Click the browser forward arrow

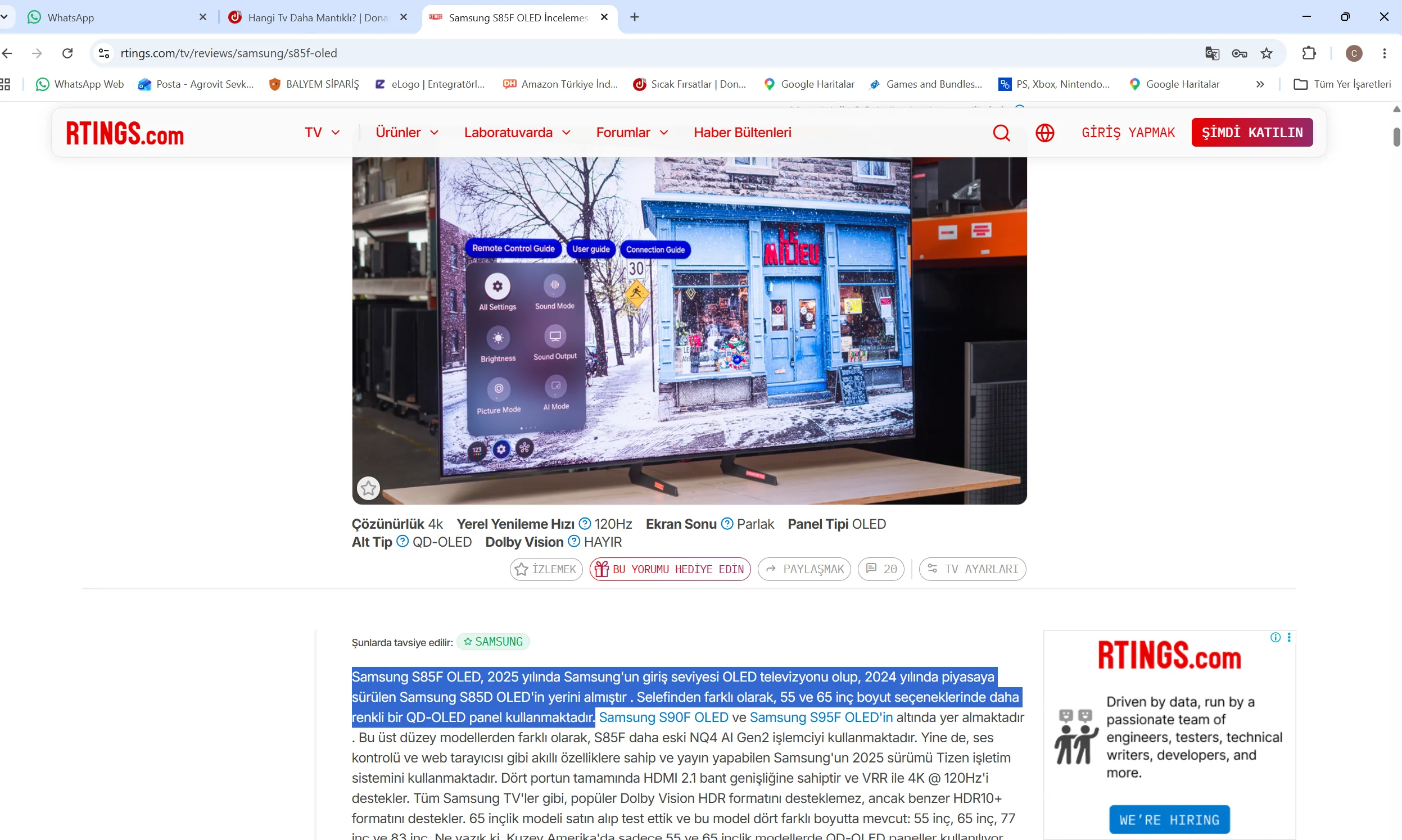click(x=37, y=53)
